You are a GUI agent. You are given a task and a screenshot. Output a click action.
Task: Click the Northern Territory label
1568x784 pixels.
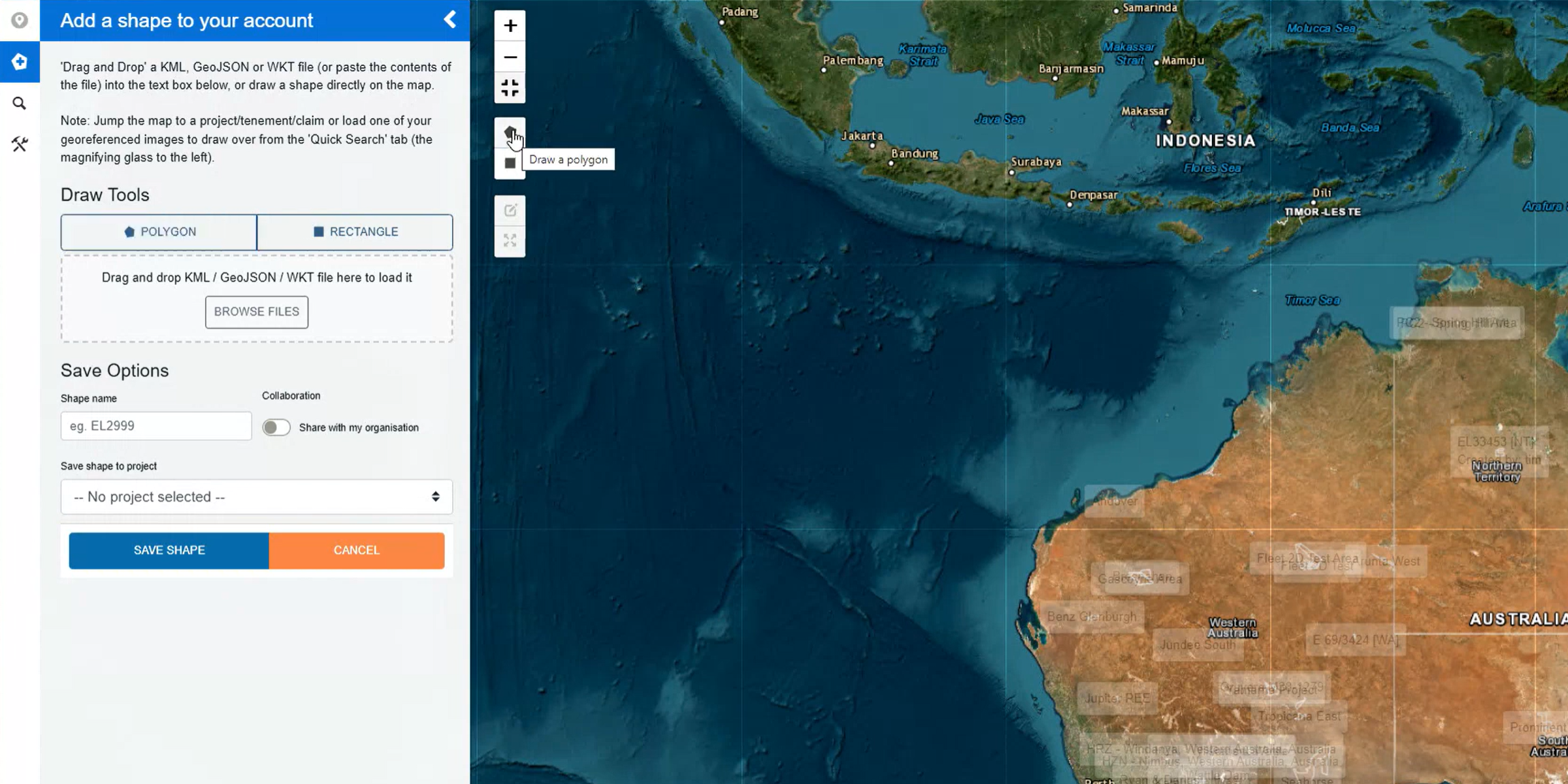click(1497, 471)
